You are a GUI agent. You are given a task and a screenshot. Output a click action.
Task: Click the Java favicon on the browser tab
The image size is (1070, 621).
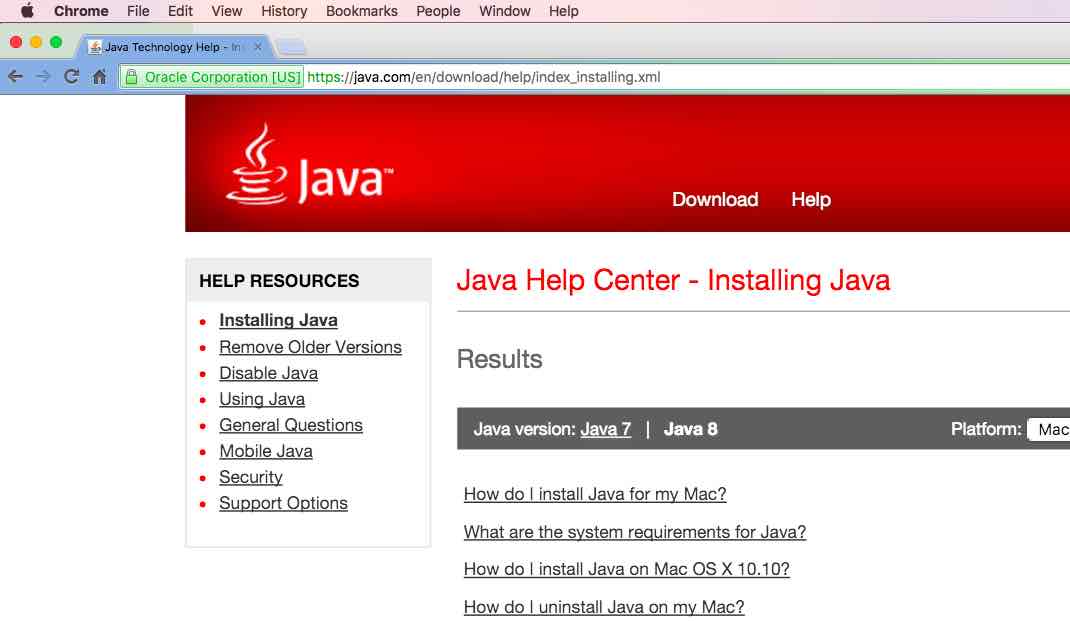(96, 47)
